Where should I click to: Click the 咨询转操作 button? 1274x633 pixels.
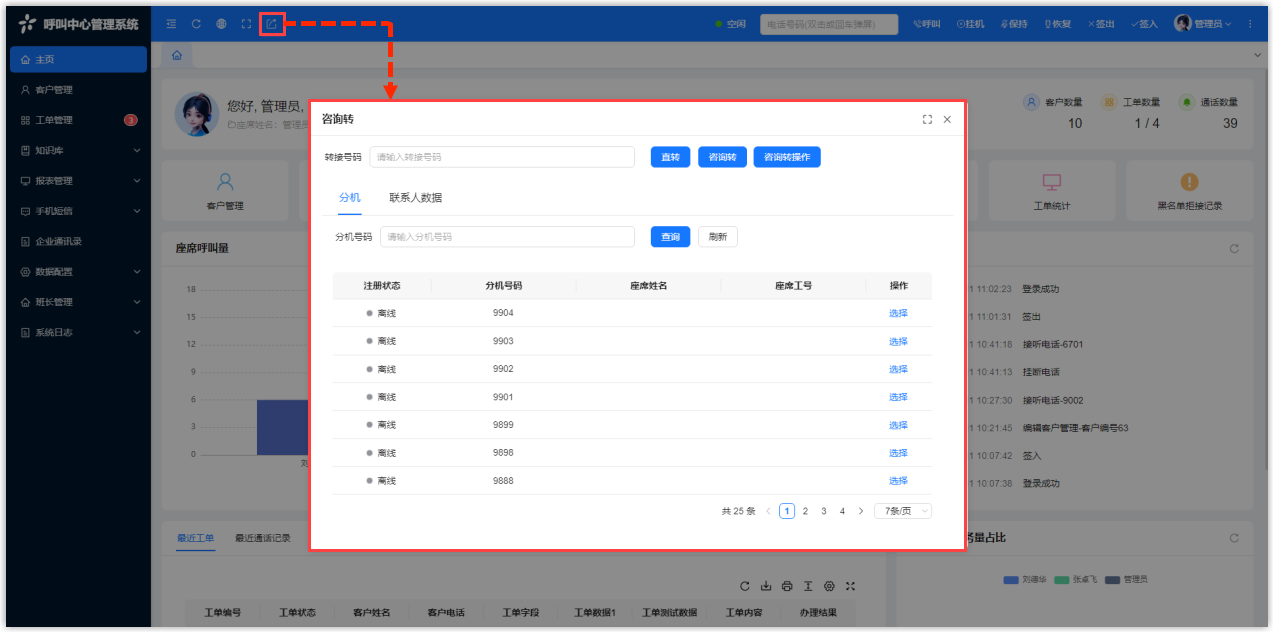[x=787, y=157]
